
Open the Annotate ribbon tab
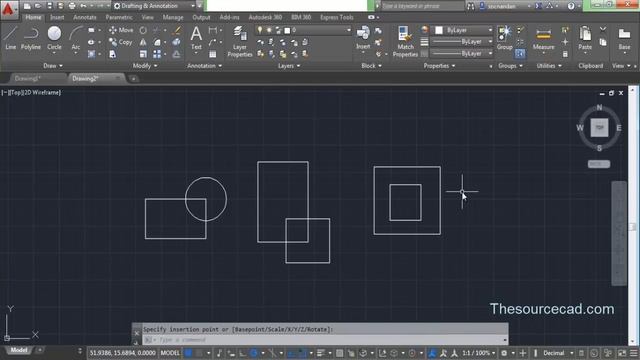tap(85, 17)
